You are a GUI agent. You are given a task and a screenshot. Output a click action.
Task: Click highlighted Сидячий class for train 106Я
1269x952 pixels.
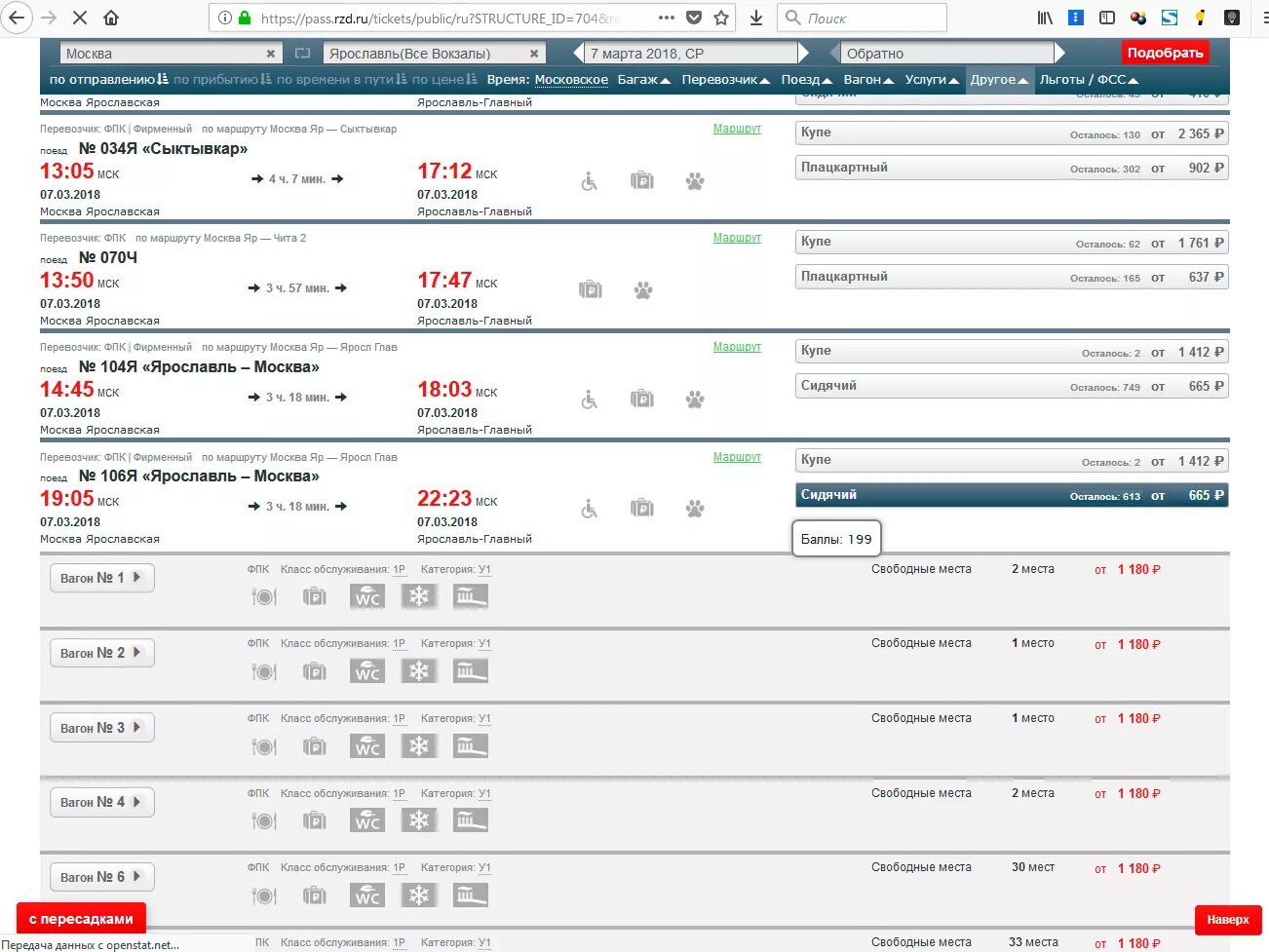[1012, 495]
